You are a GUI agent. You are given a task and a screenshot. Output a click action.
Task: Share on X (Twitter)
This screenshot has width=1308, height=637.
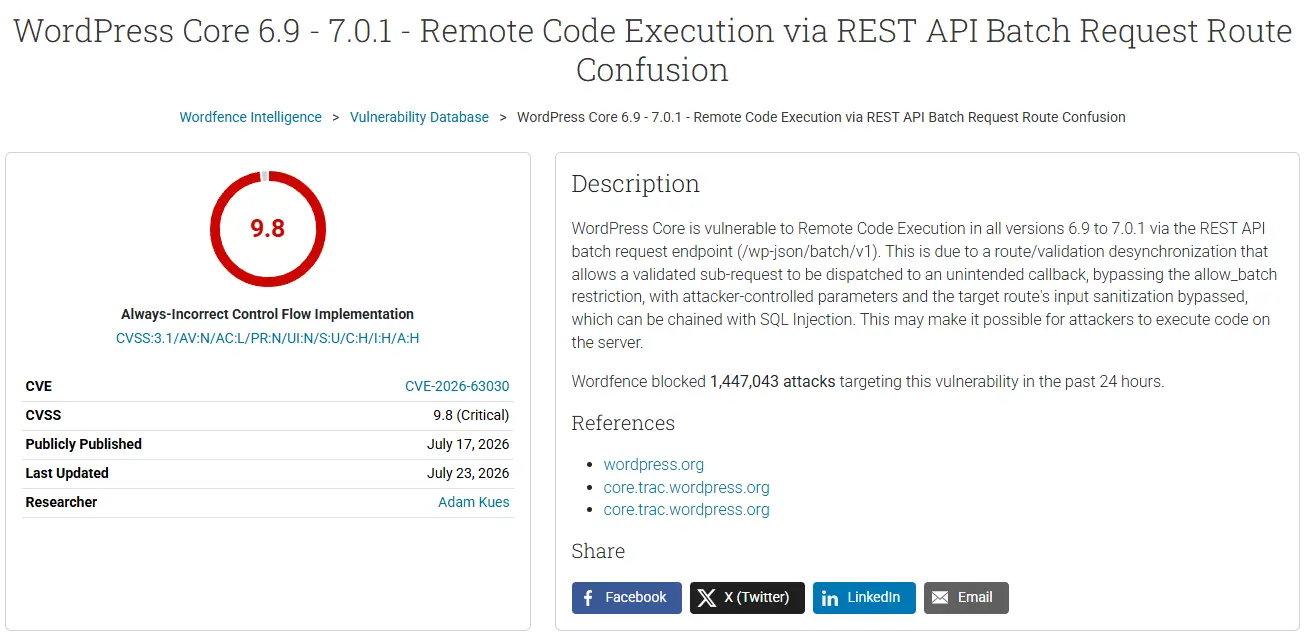747,598
